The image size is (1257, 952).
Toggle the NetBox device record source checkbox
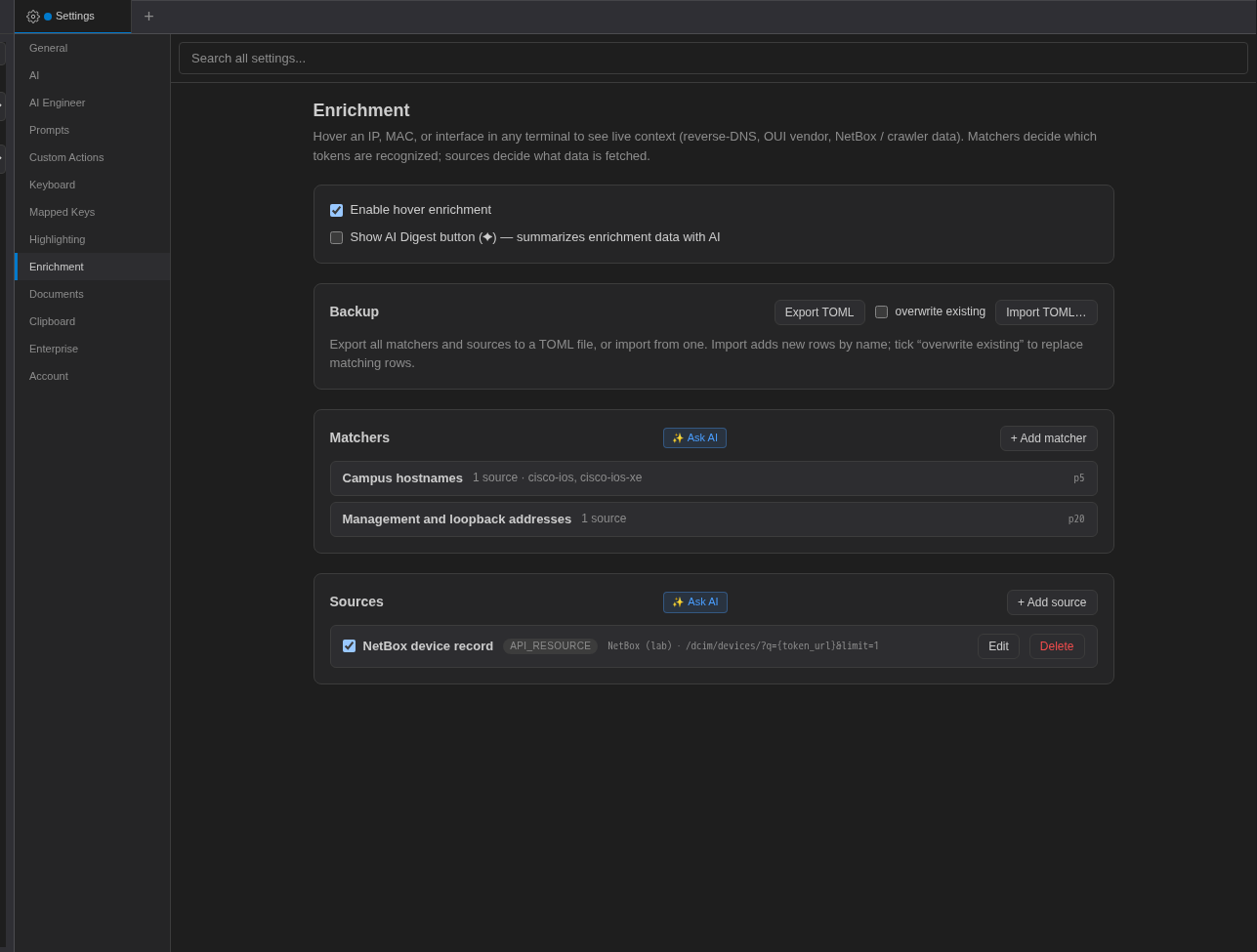349,645
